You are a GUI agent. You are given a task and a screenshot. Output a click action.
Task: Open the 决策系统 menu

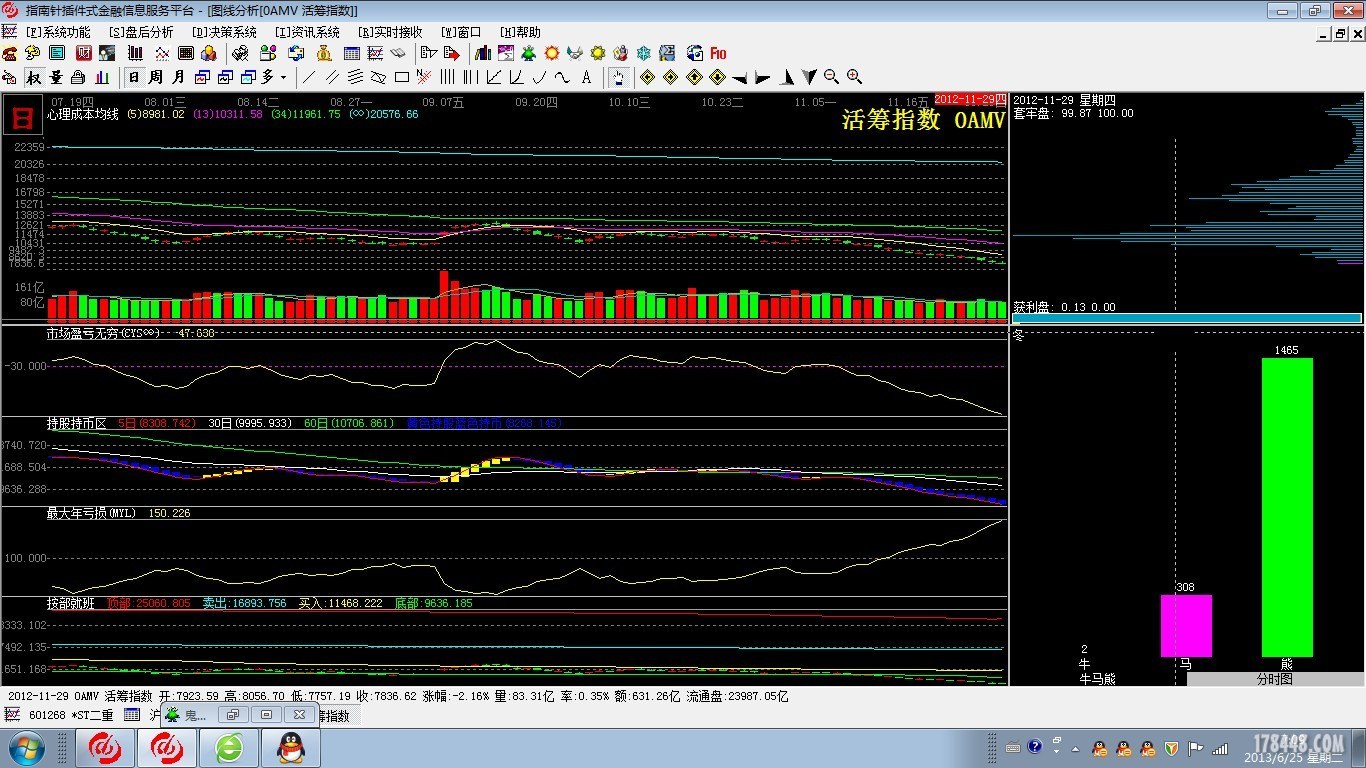[x=224, y=32]
